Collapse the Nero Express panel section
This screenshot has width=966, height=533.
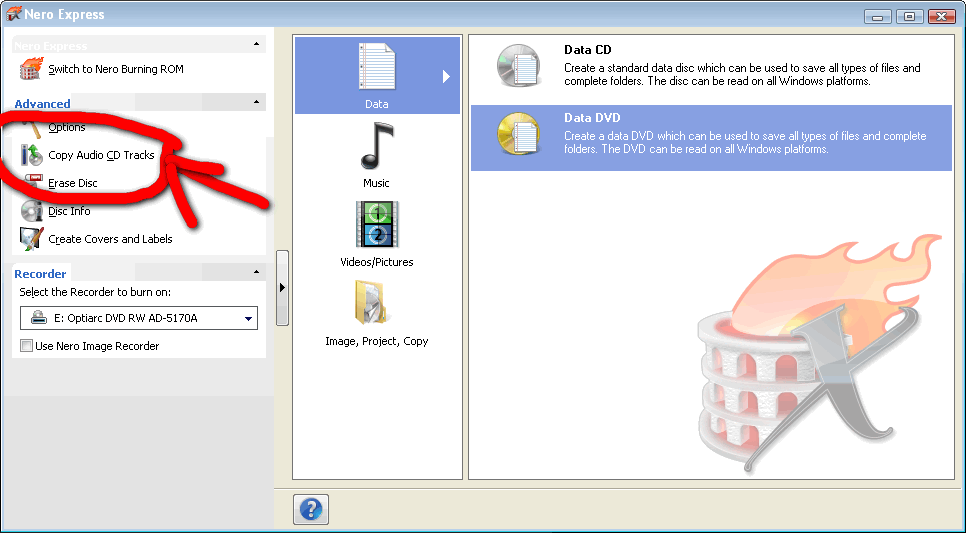click(256, 44)
